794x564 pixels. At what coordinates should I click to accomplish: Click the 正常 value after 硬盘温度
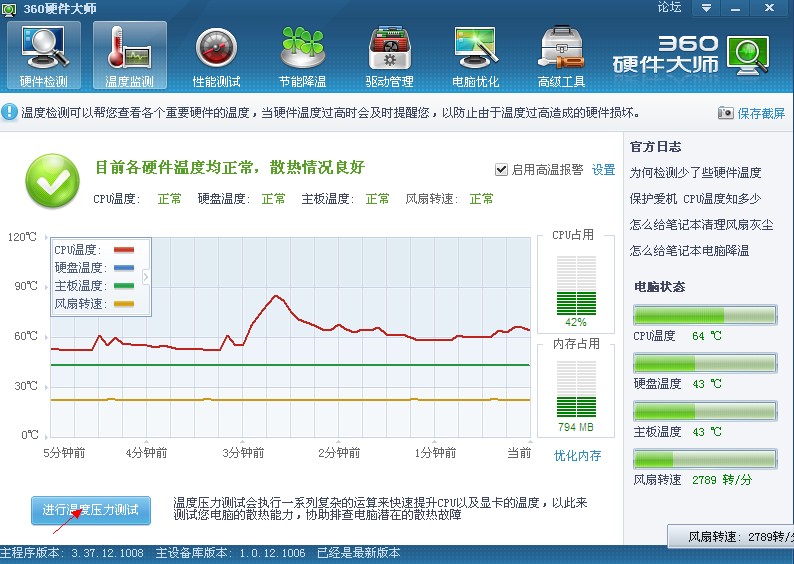(x=273, y=199)
